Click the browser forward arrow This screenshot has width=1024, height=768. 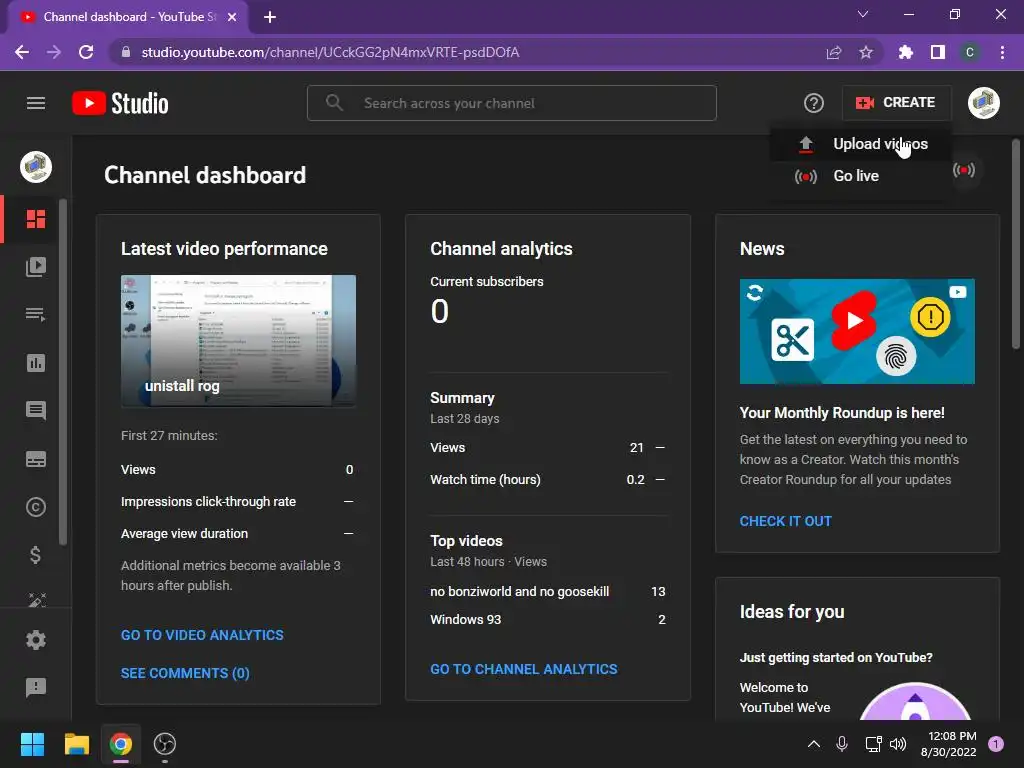[54, 52]
